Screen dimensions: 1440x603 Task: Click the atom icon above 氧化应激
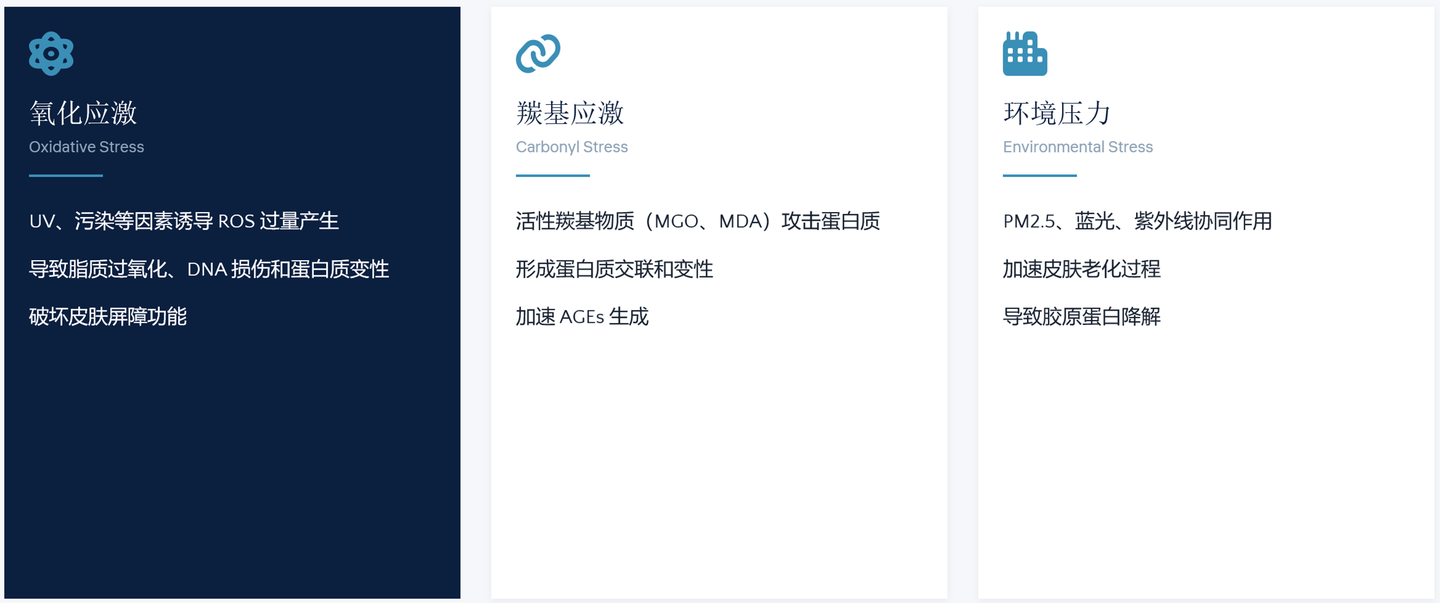[x=51, y=53]
